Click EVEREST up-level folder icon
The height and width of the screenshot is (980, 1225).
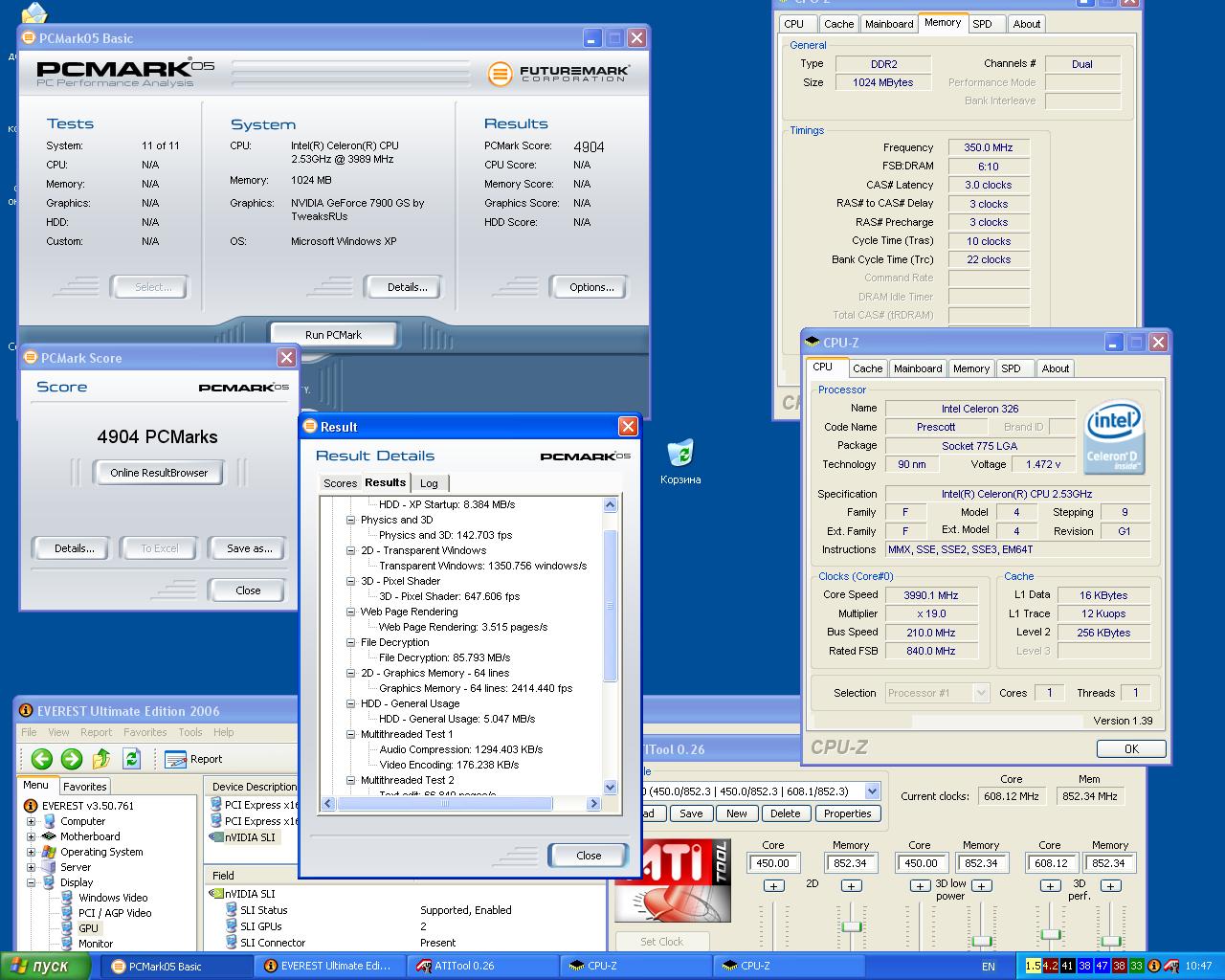[101, 759]
